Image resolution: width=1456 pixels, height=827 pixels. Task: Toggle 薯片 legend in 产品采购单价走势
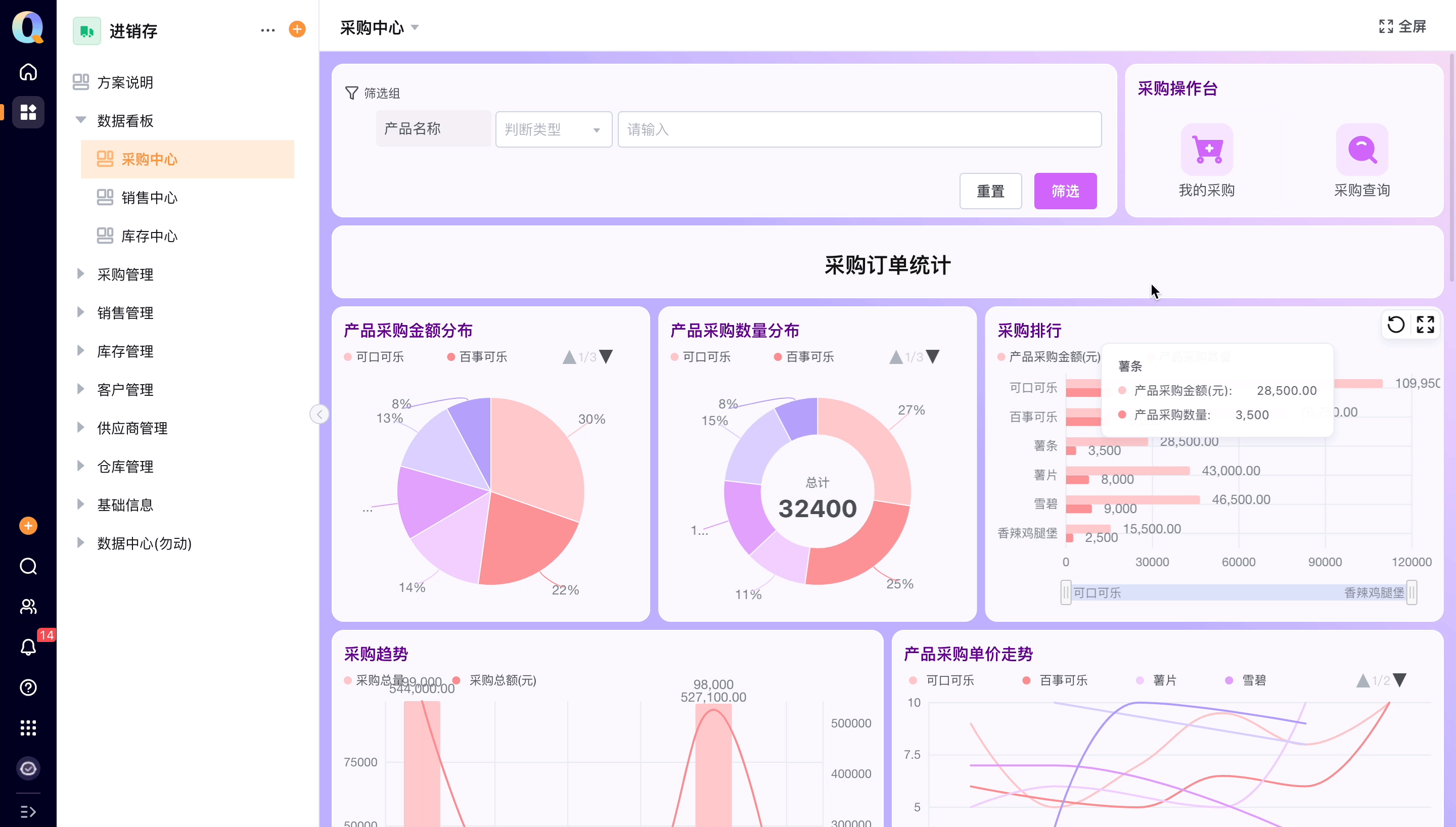pyautogui.click(x=1156, y=680)
